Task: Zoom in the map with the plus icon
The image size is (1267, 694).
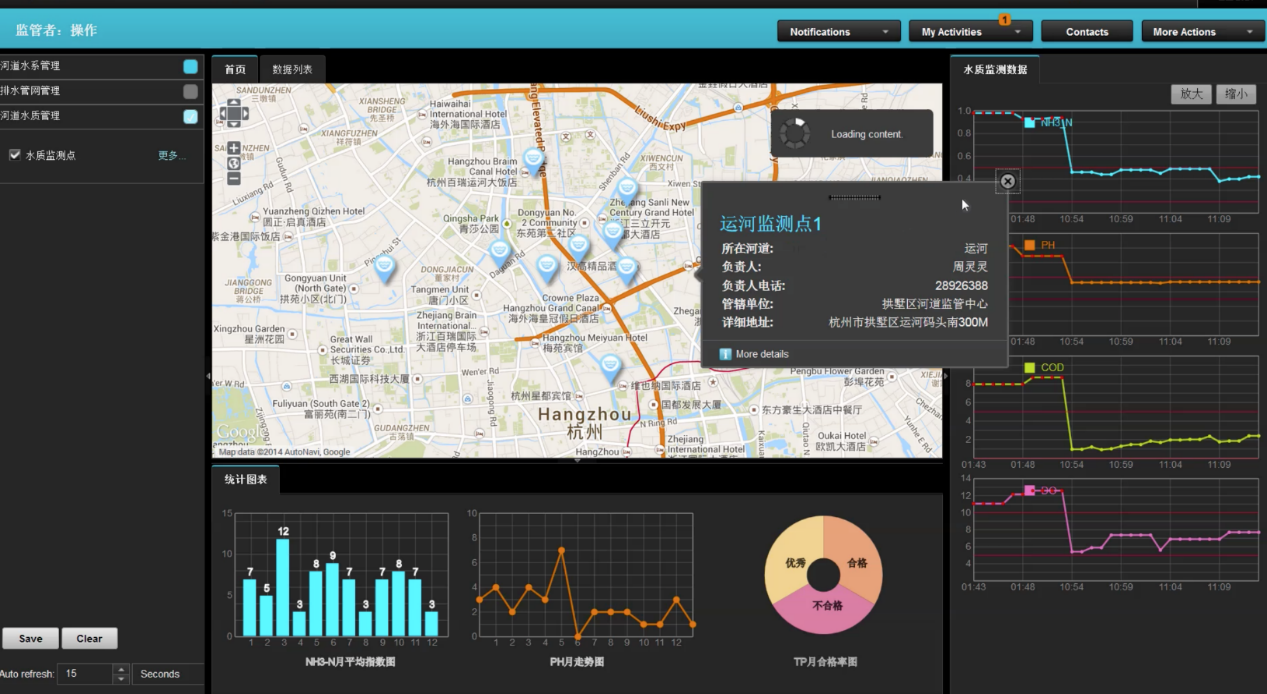Action: 234,148
